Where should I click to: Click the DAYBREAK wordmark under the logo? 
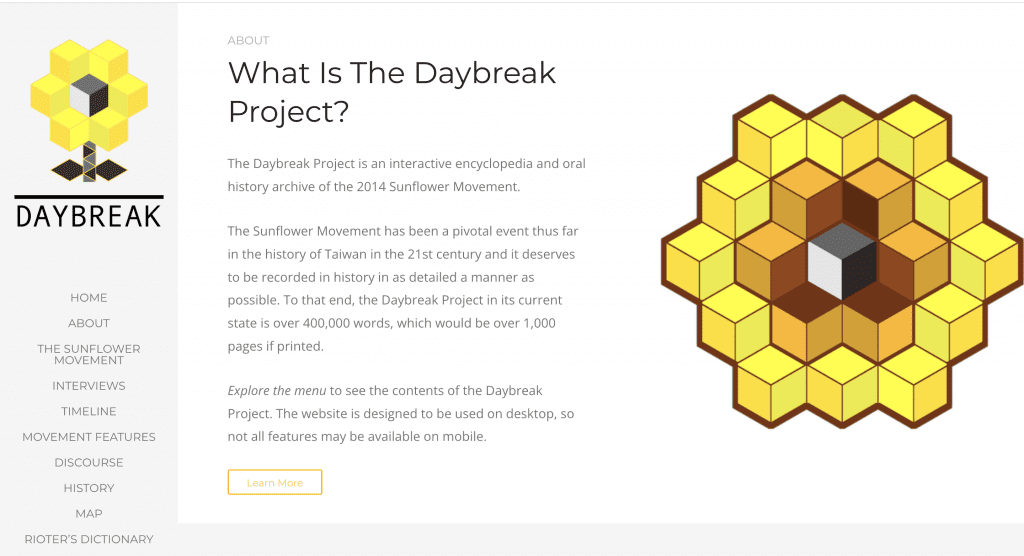pos(89,214)
